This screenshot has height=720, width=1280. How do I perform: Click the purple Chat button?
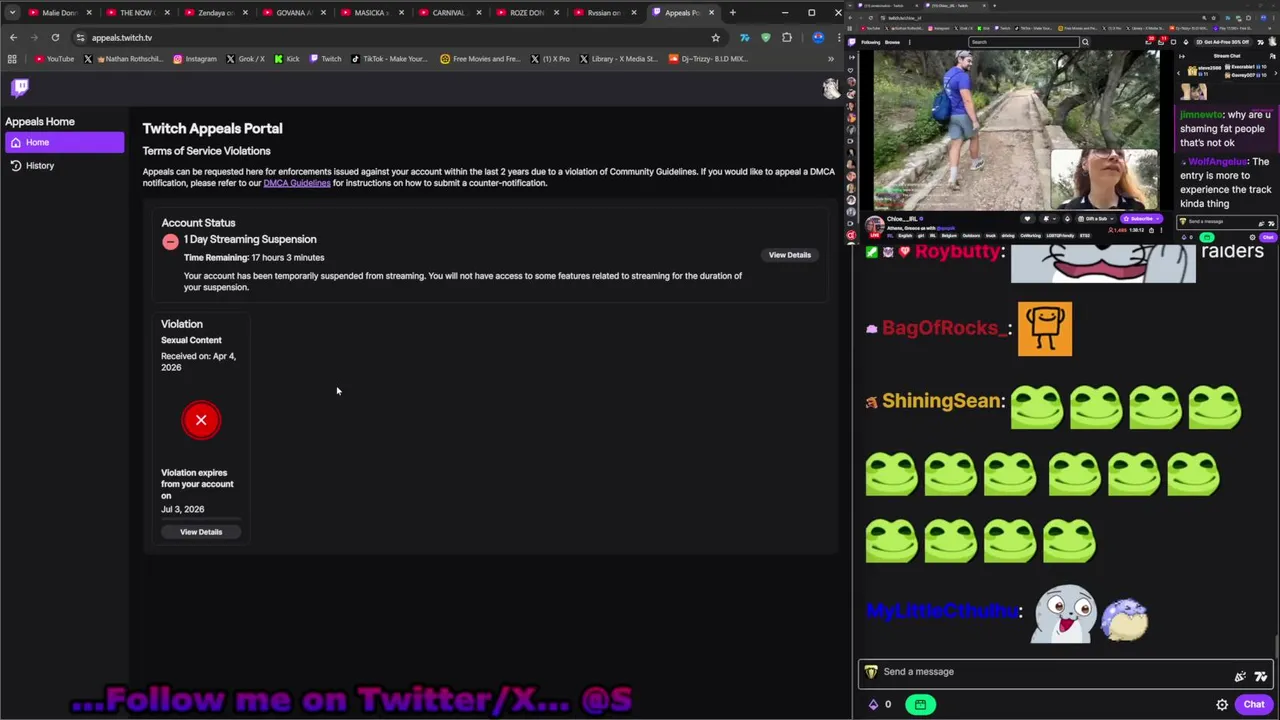coord(1254,705)
